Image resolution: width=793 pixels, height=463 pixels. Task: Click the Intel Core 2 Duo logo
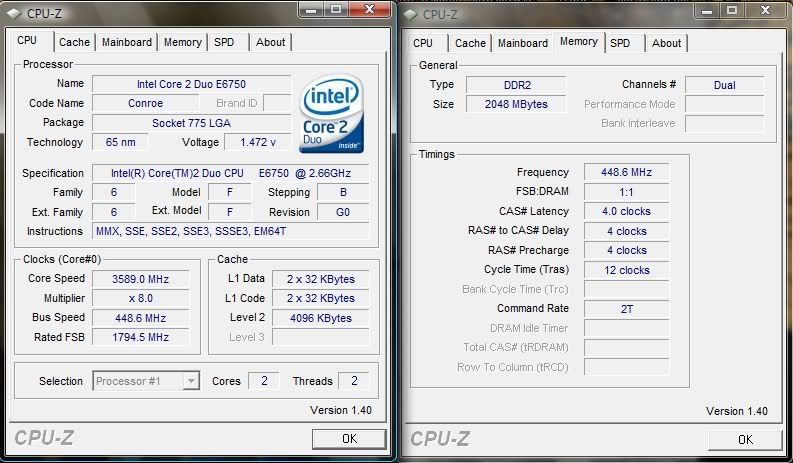331,114
